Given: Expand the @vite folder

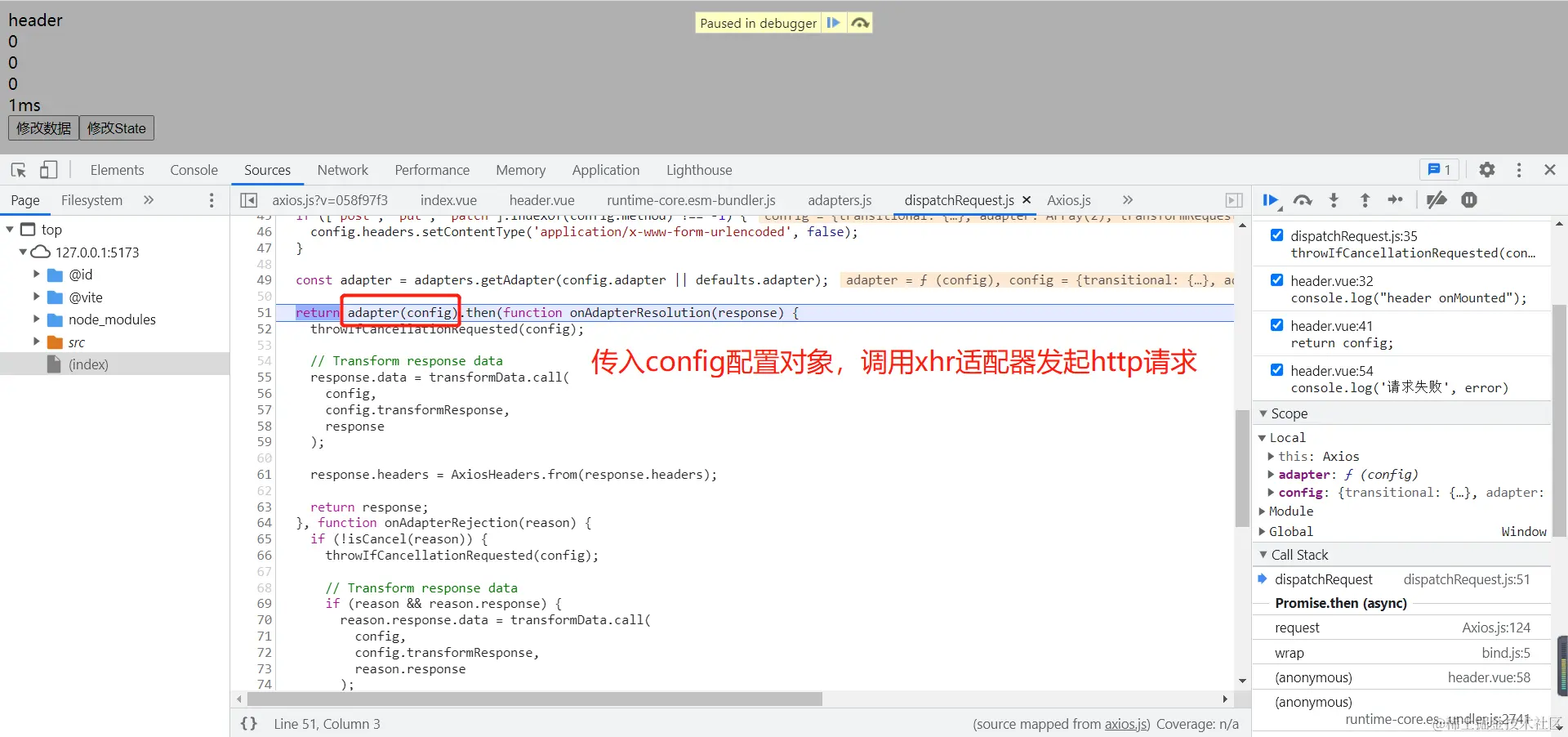Looking at the screenshot, I should pos(36,297).
